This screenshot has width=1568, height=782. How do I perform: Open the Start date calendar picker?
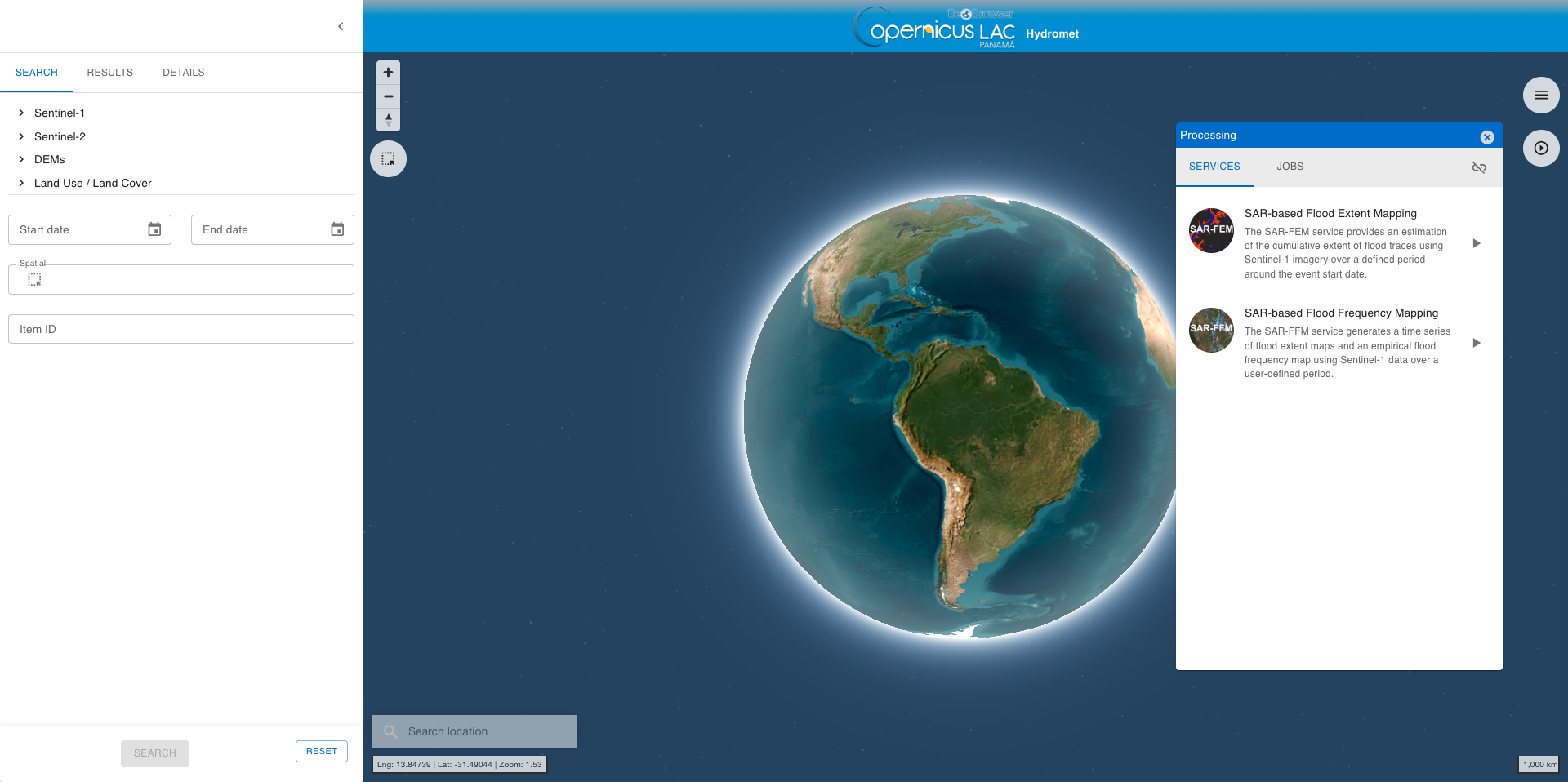pyautogui.click(x=154, y=229)
